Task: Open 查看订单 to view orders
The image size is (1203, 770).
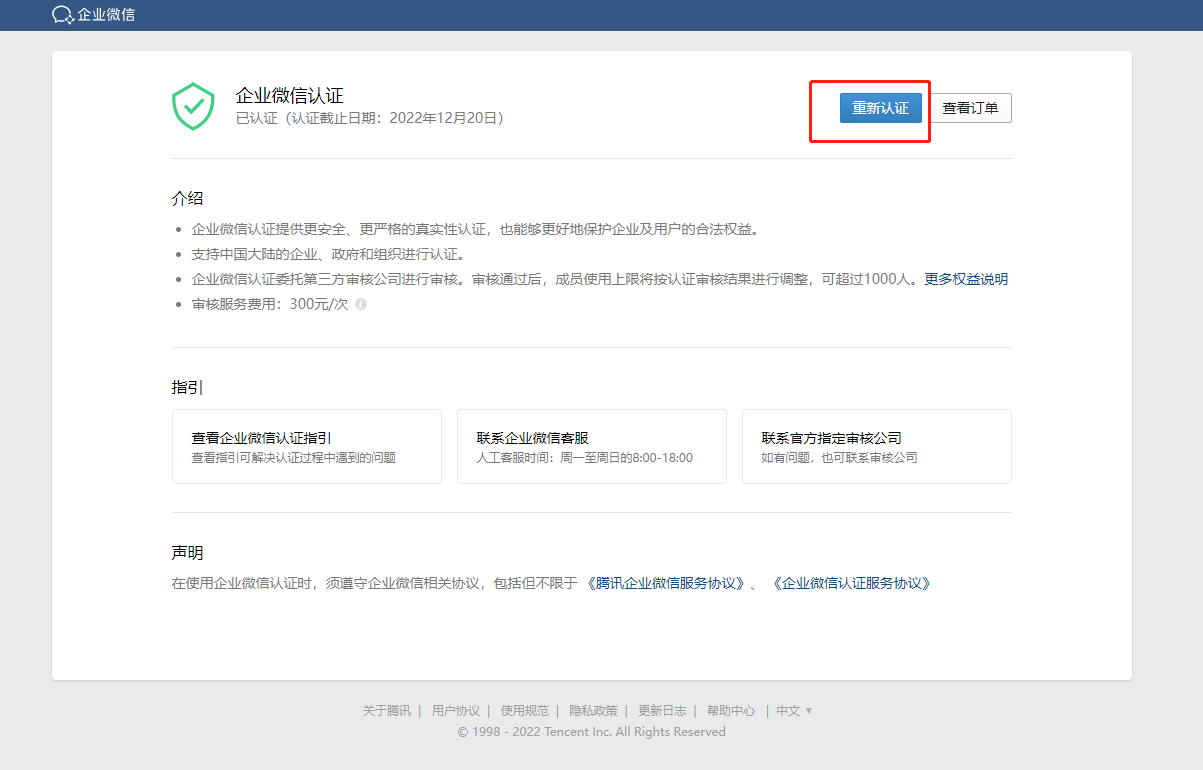Action: (970, 108)
